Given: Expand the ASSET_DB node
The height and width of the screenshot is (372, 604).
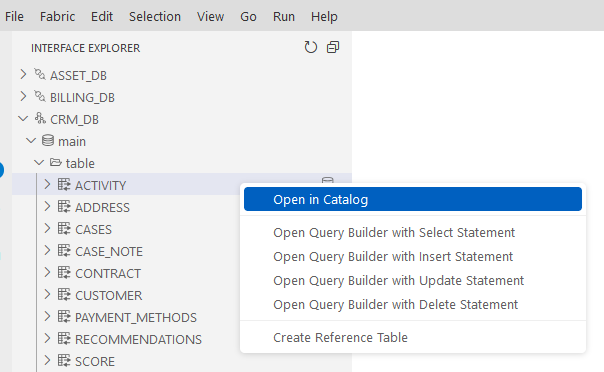Looking at the screenshot, I should pos(23,74).
